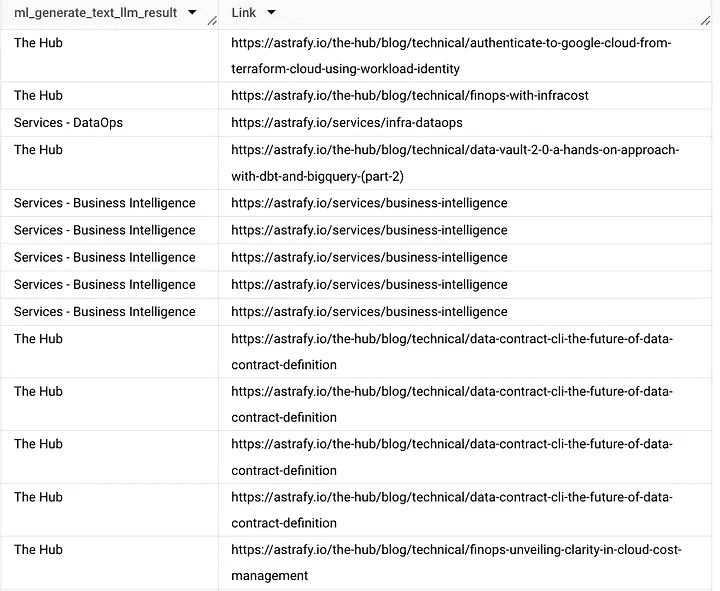This screenshot has width=720, height=591.
Task: Select the bottommost Services - Business Intelligence cell
Action: click(x=110, y=312)
